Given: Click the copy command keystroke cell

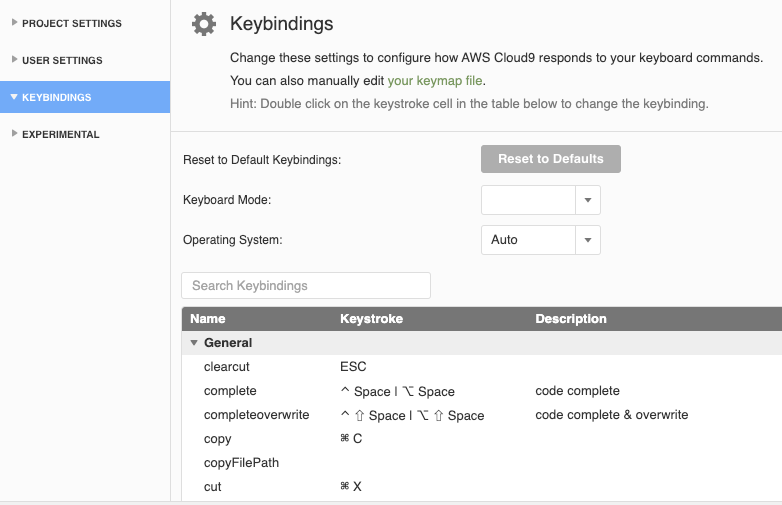Looking at the screenshot, I should (352, 439).
